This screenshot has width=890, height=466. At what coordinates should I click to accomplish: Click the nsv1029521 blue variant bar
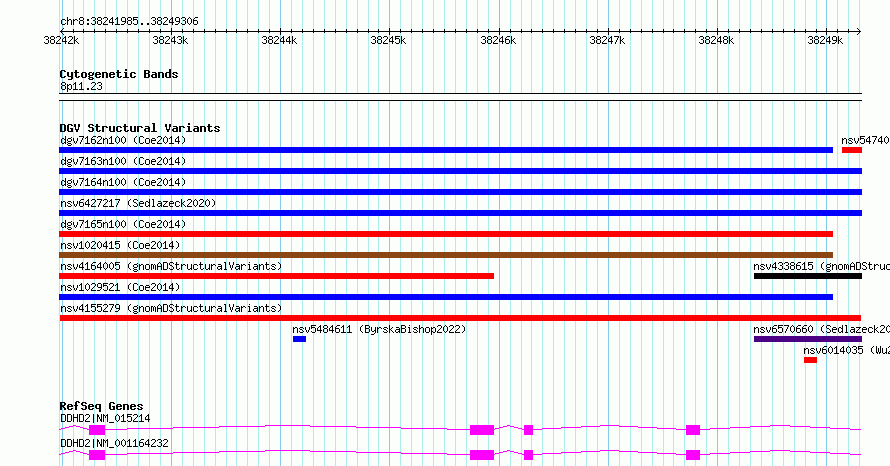coord(446,297)
